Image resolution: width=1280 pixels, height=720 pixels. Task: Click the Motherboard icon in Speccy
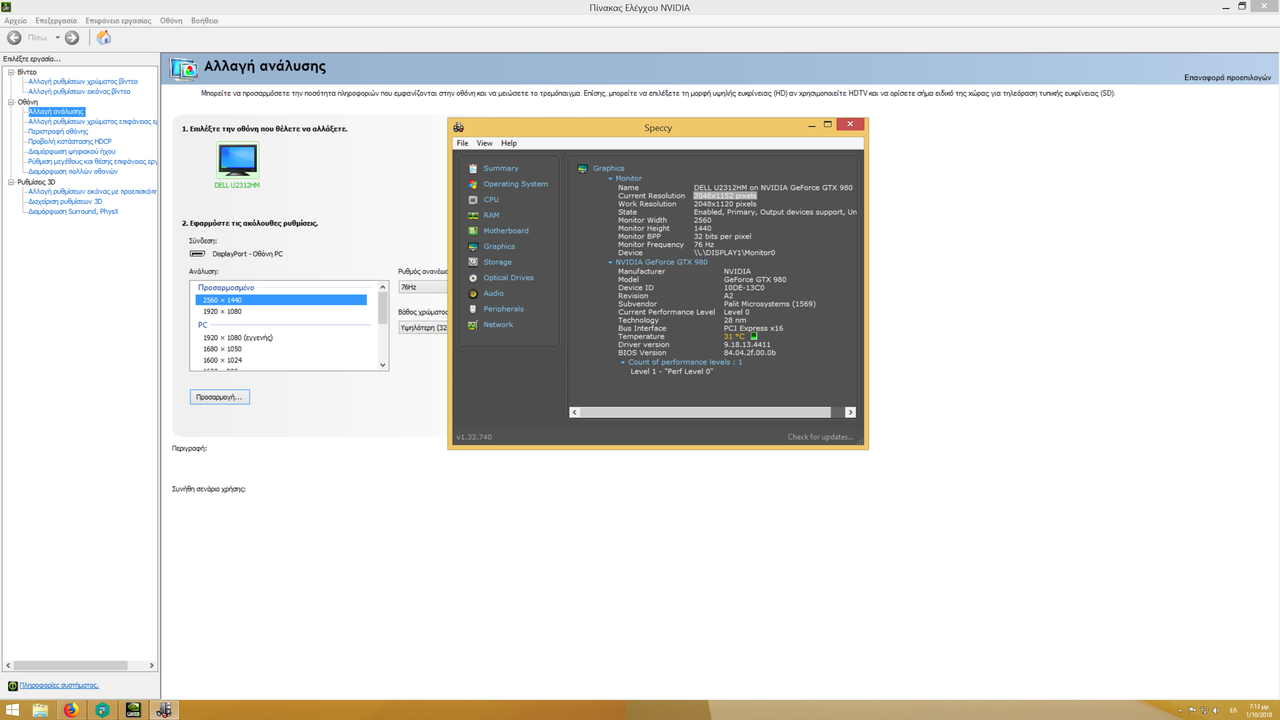[x=472, y=231]
